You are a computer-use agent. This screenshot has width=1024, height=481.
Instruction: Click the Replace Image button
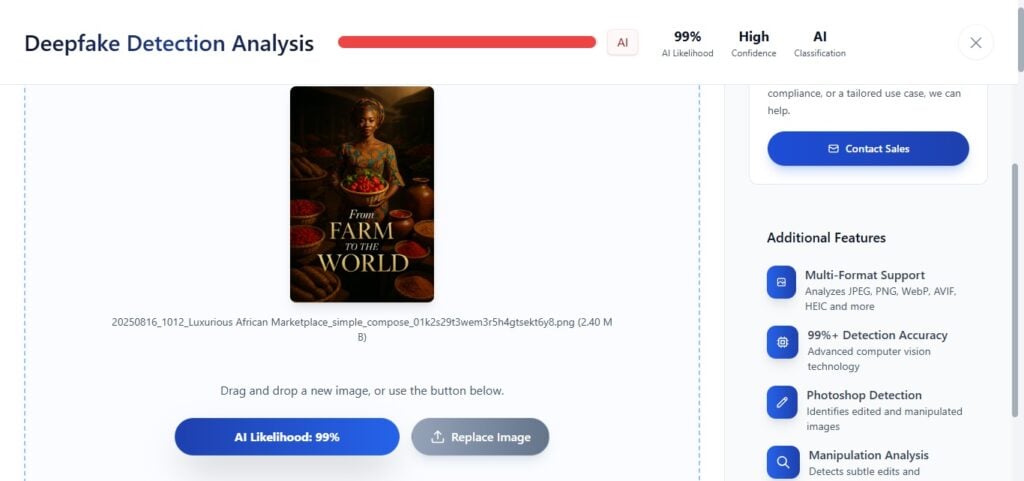[480, 437]
